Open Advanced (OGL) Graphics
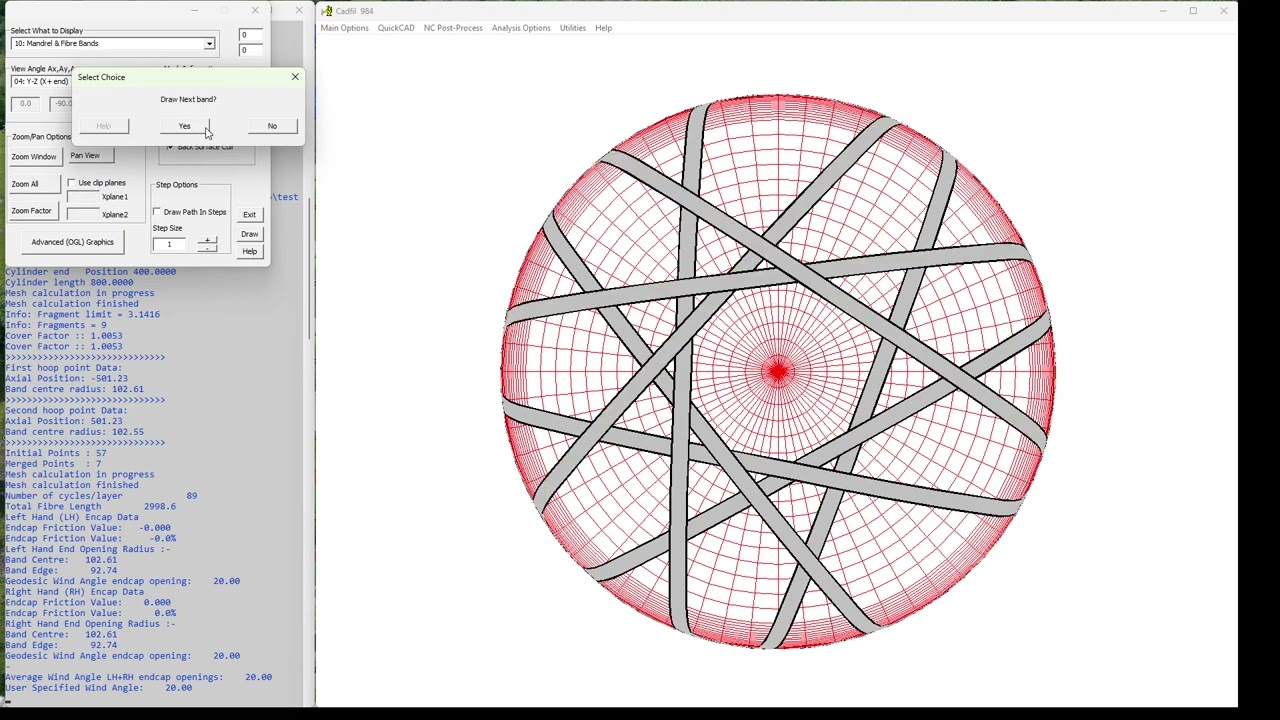The image size is (1280, 720). 72,242
